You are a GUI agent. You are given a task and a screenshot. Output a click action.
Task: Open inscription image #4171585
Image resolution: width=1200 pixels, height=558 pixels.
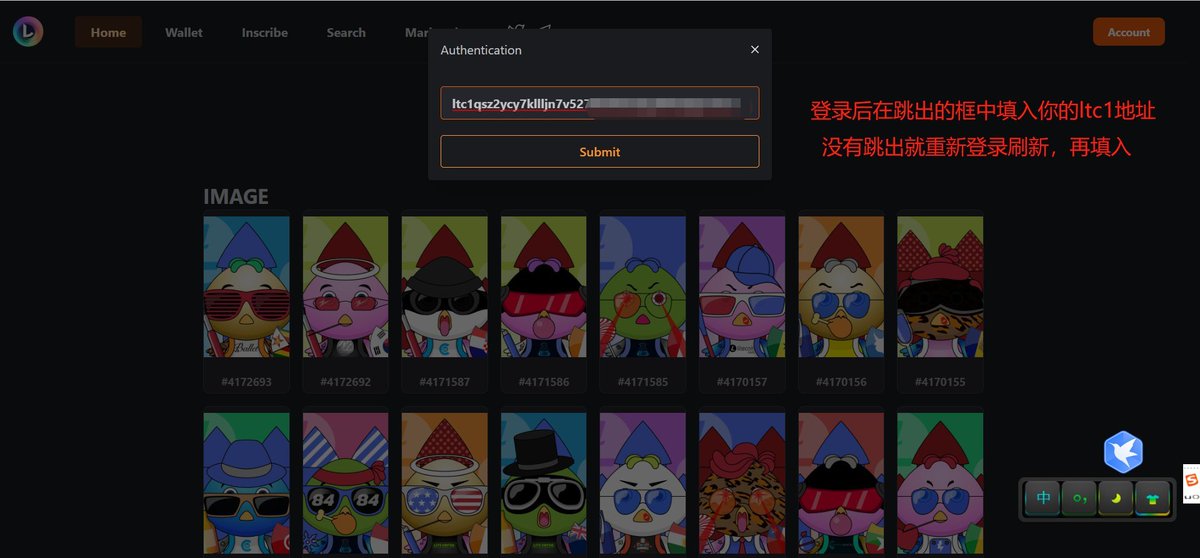[x=642, y=287]
